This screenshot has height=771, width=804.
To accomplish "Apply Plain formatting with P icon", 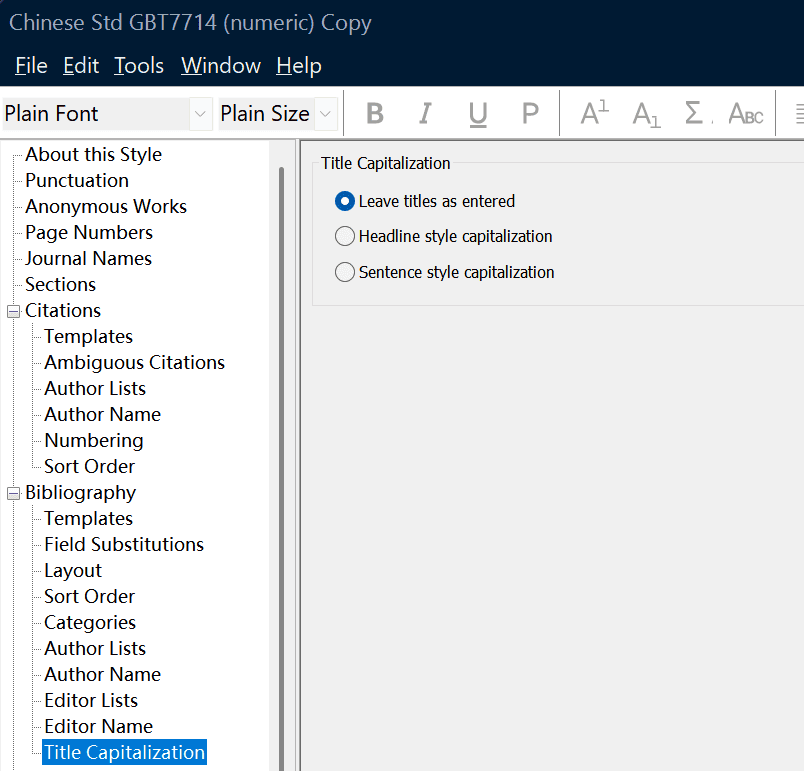I will 530,114.
